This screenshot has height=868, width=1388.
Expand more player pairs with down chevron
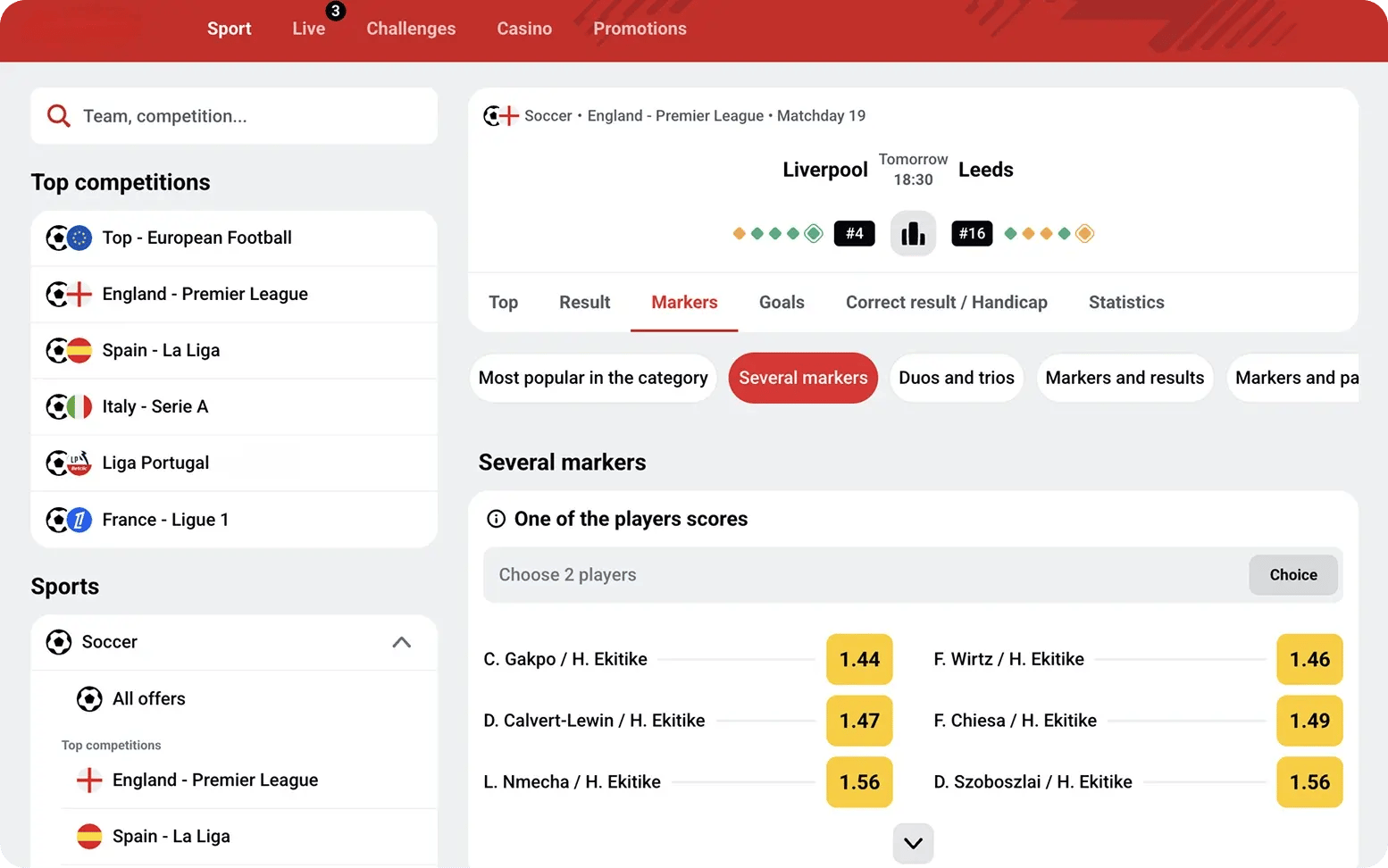[x=913, y=843]
